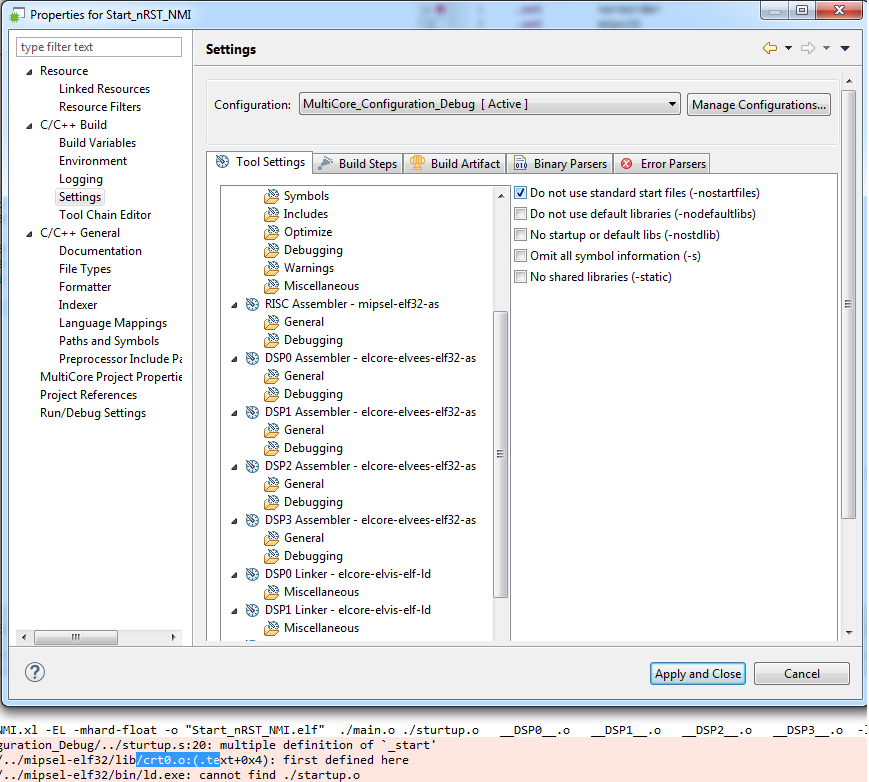Switch to the Build Steps tab
The image size is (869, 782).
click(x=358, y=163)
